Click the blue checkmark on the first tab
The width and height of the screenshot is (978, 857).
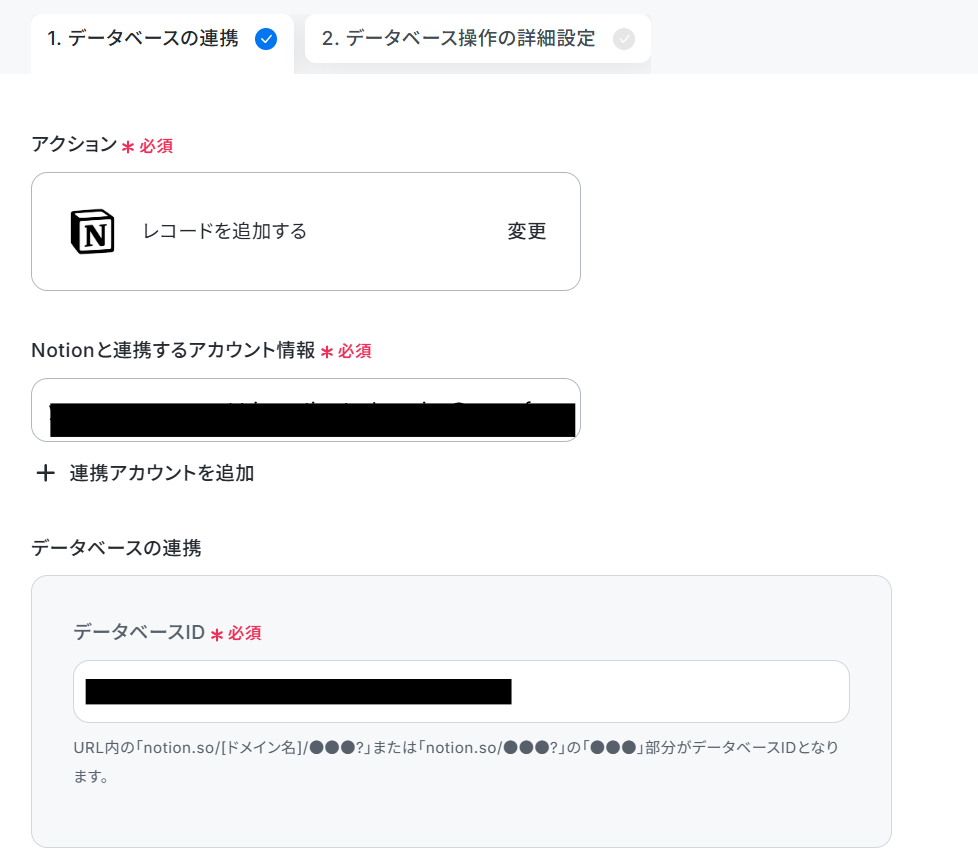(x=266, y=39)
